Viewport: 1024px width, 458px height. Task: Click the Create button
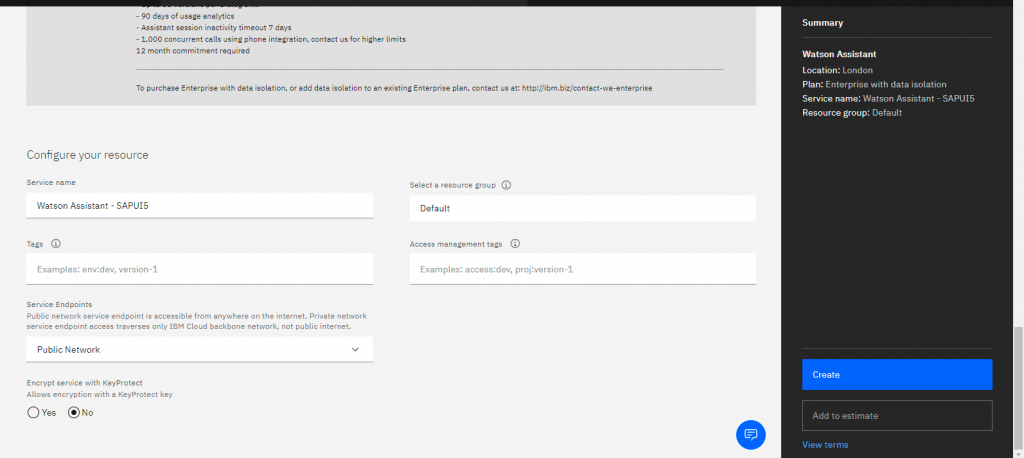tap(897, 374)
